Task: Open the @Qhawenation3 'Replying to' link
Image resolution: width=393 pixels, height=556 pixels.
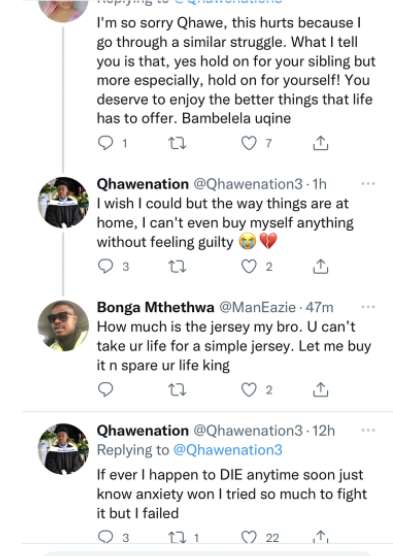Action: [x=228, y=450]
